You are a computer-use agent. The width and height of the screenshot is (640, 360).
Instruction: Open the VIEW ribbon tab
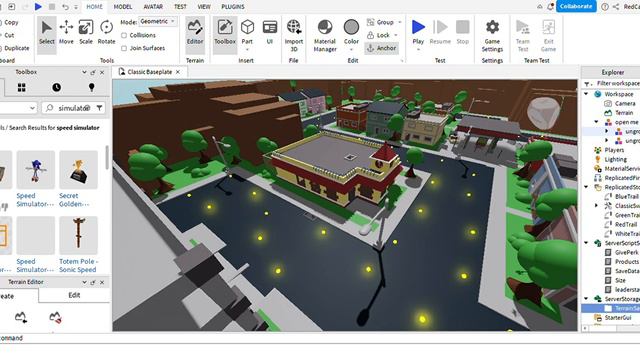tap(204, 7)
